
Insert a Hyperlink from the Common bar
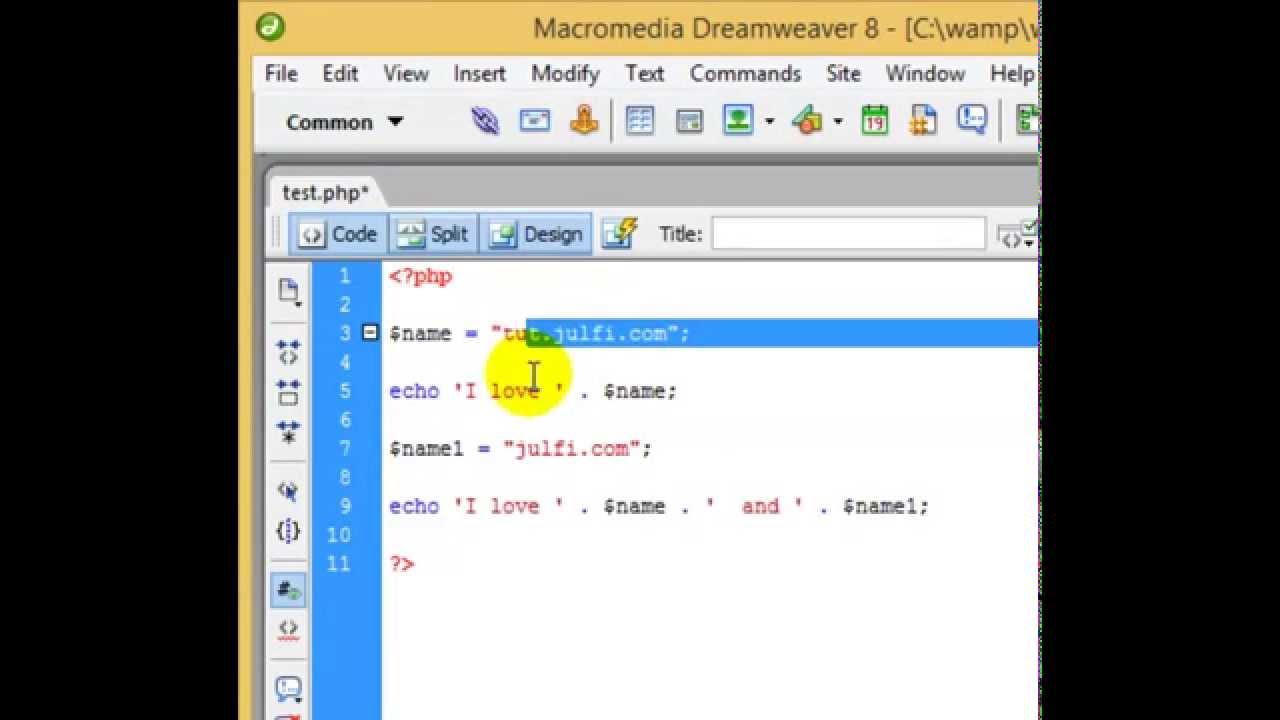coord(485,121)
